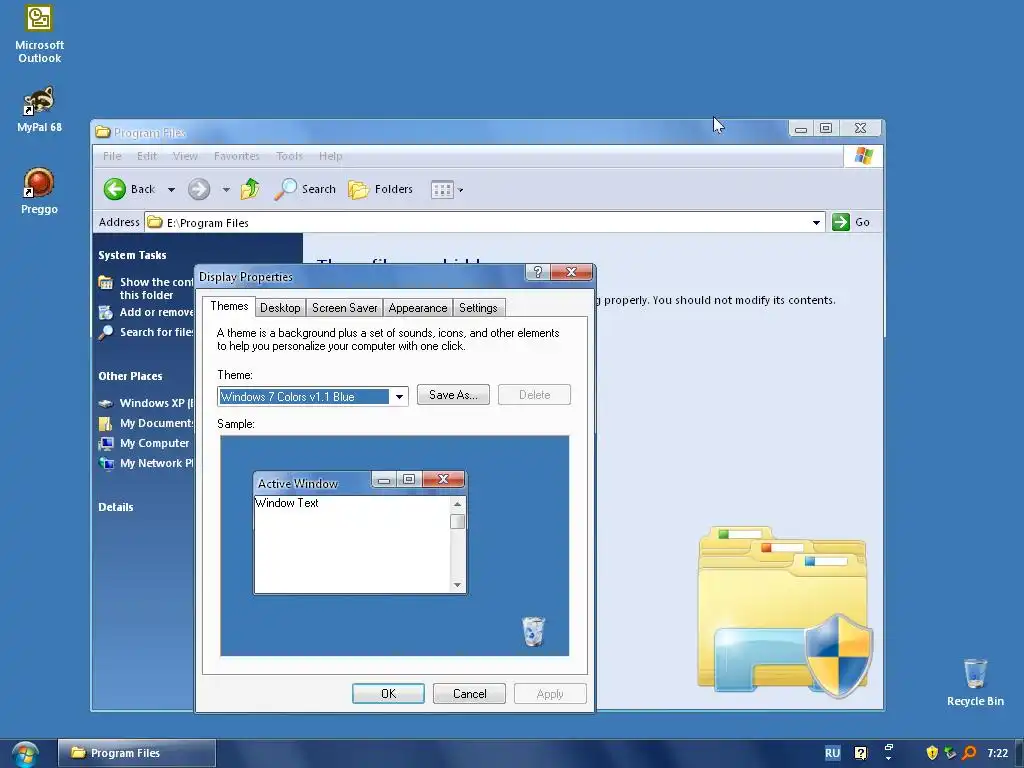The width and height of the screenshot is (1024, 768).
Task: Open the Tools menu
Action: point(289,156)
